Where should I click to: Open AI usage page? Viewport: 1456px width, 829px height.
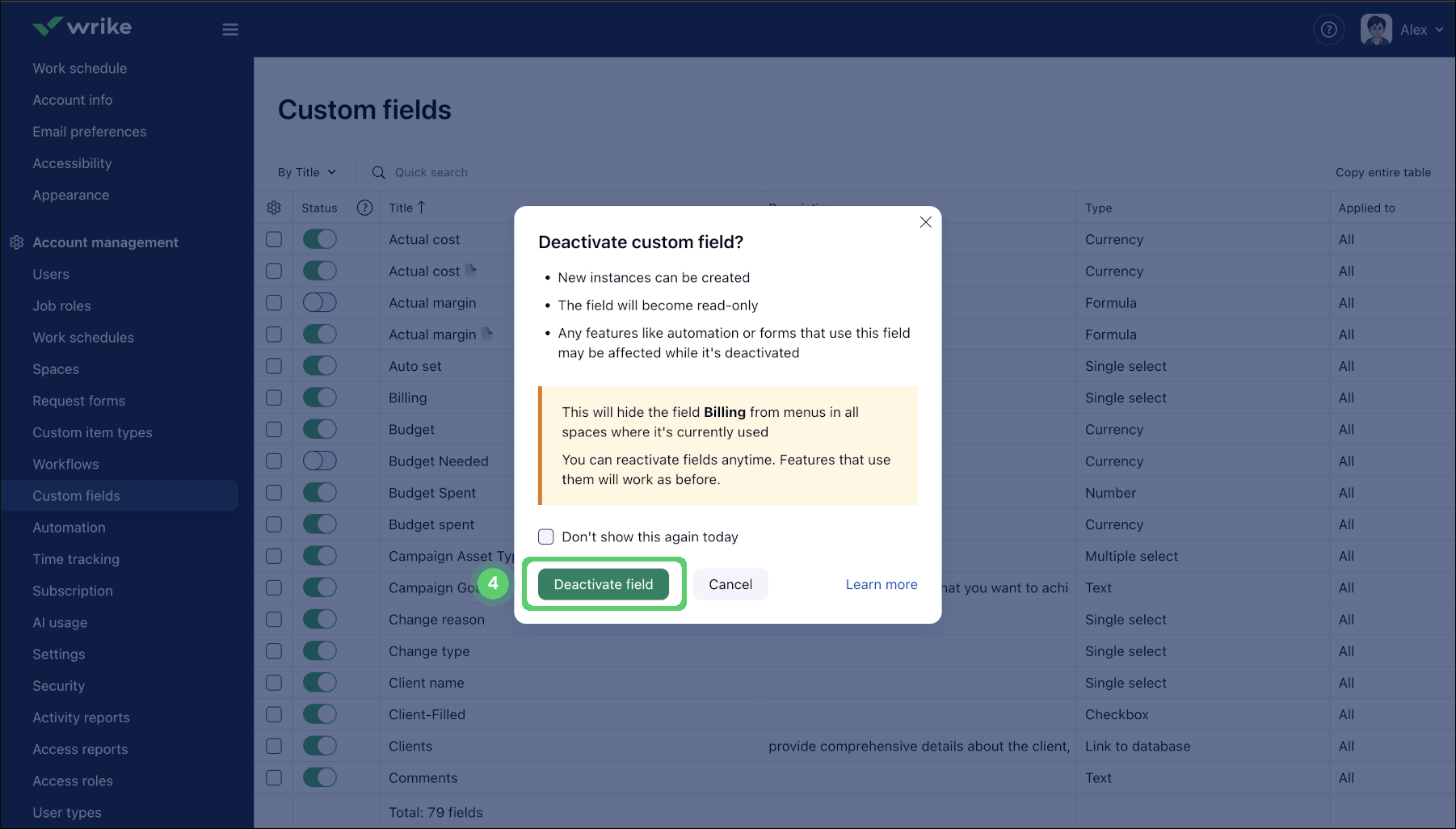point(60,622)
